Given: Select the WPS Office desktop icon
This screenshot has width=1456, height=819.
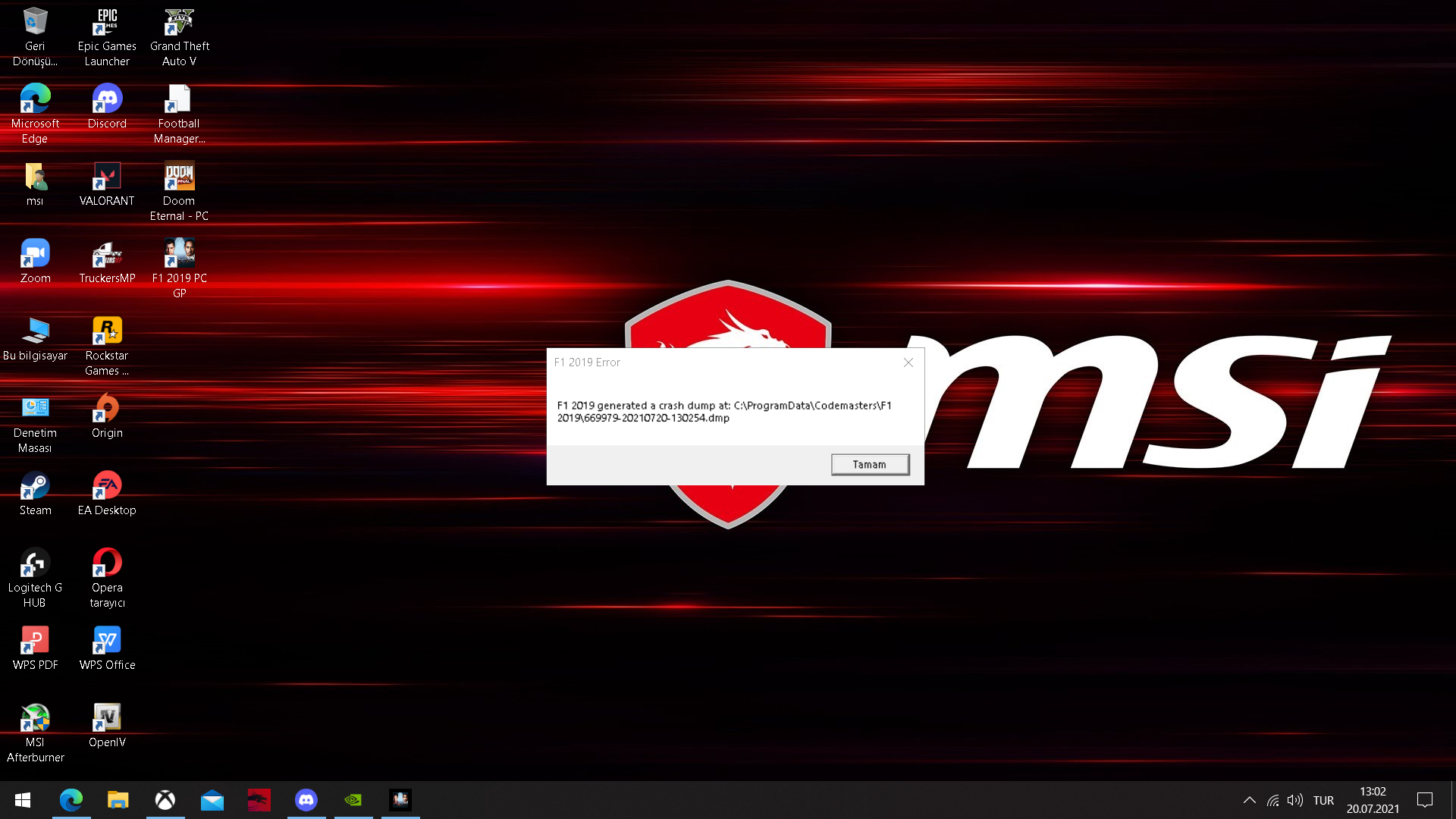Looking at the screenshot, I should tap(107, 648).
